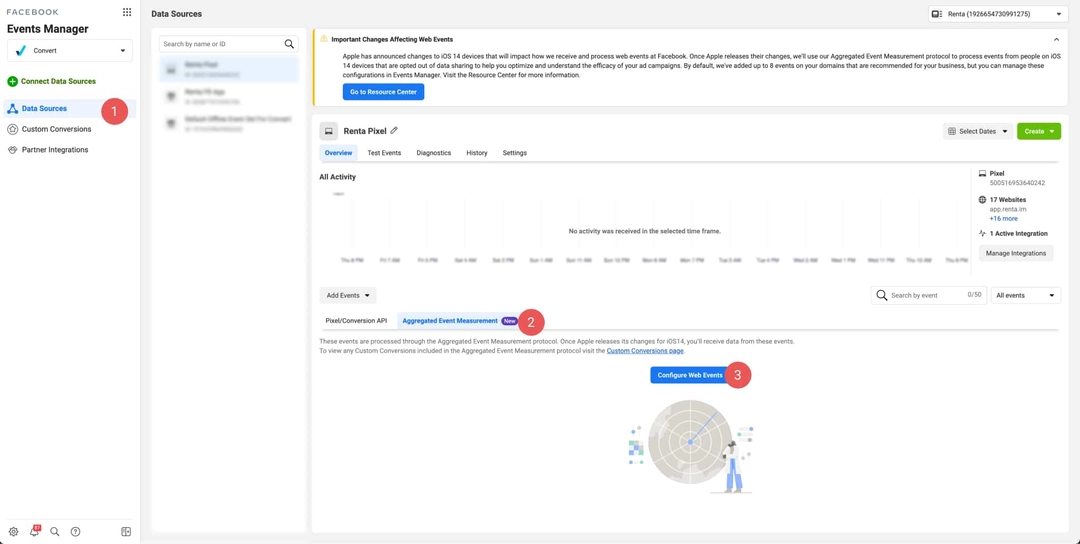This screenshot has width=1080, height=544.
Task: Switch to the Test Events tab
Action: pos(384,153)
